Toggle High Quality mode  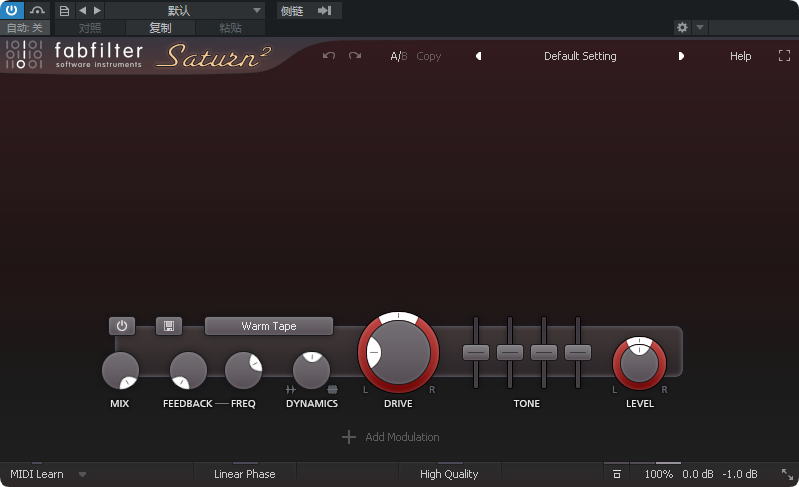[449, 474]
